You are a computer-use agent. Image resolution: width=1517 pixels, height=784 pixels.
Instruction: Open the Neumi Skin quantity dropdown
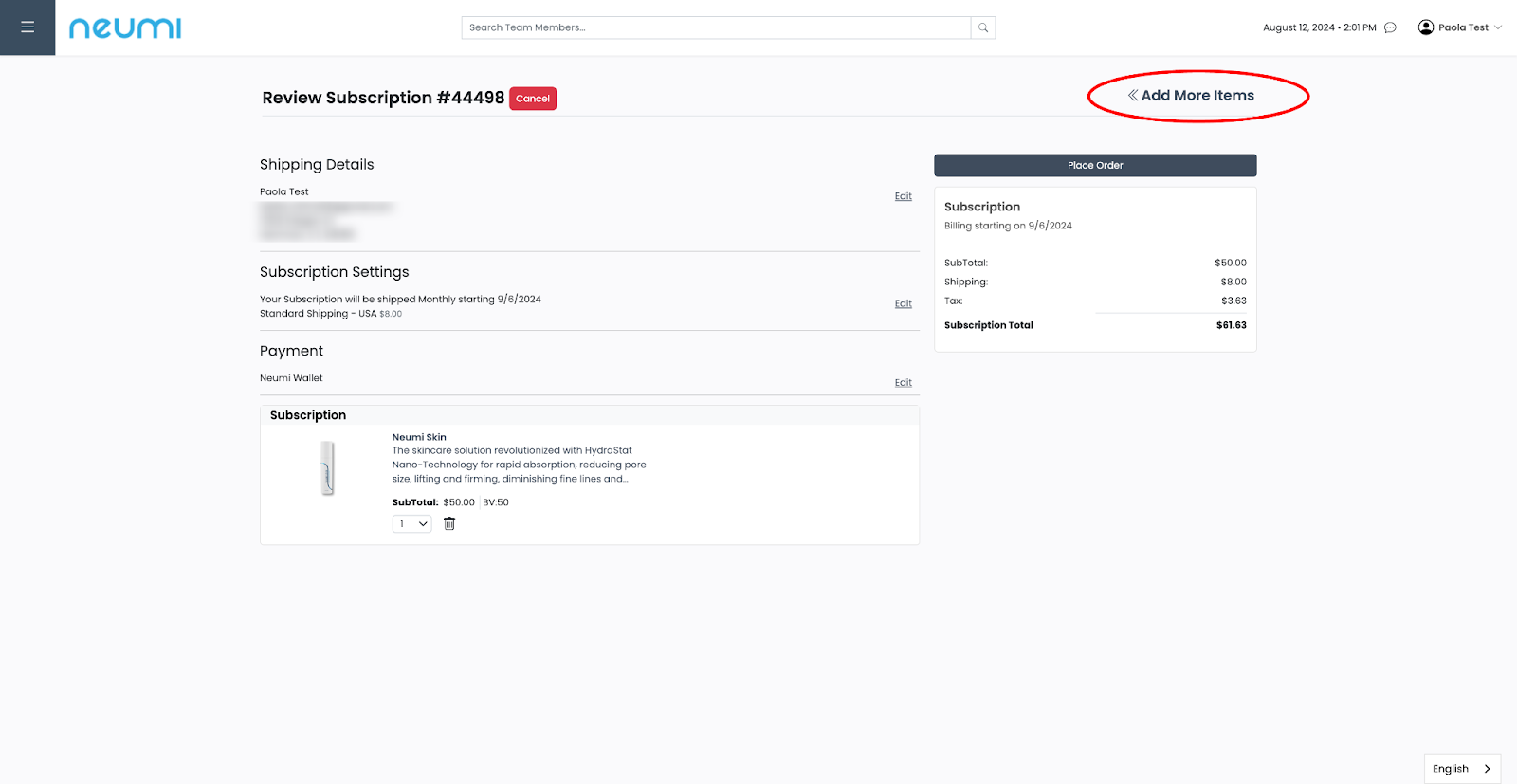(412, 524)
